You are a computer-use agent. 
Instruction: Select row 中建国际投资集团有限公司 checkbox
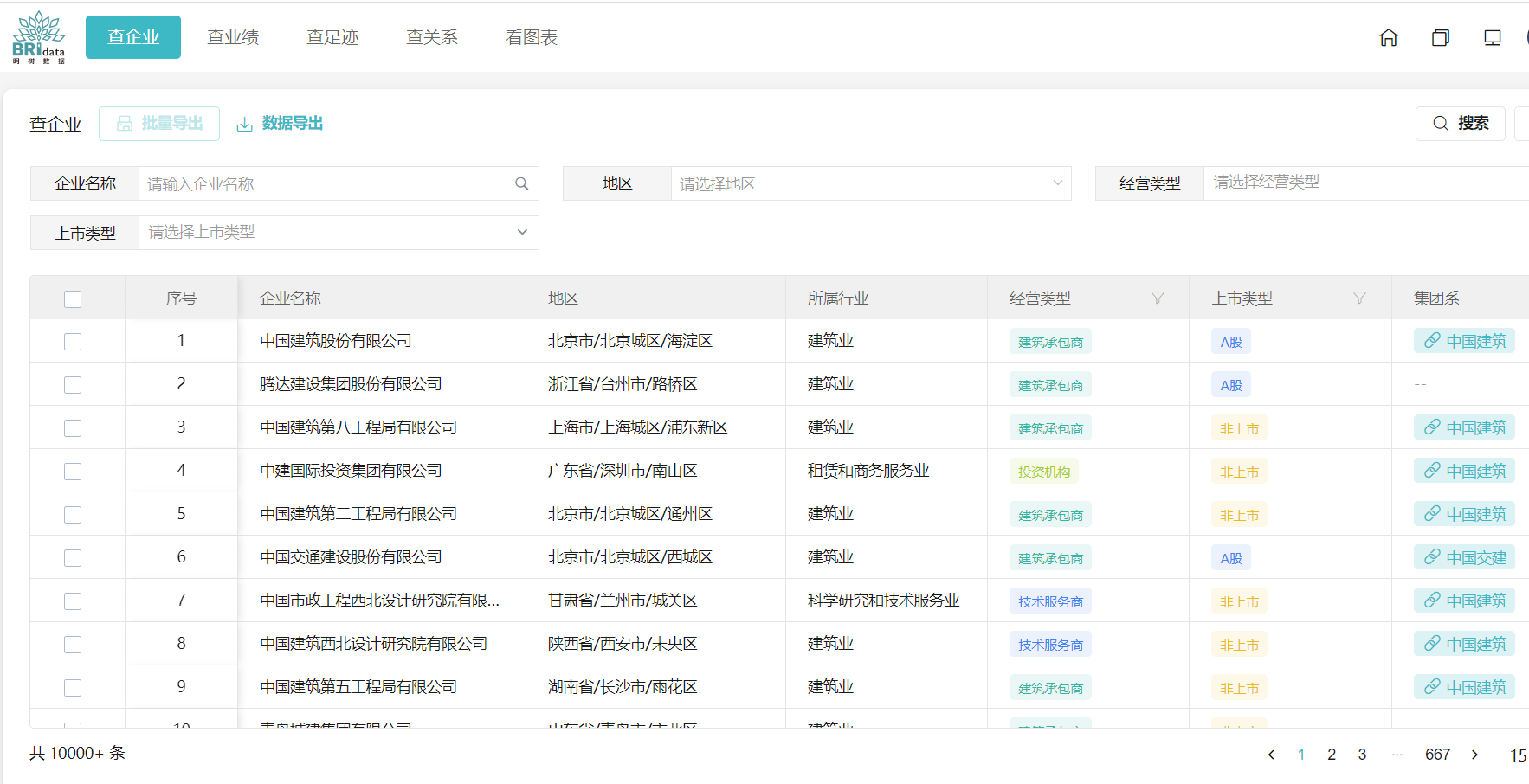(73, 472)
